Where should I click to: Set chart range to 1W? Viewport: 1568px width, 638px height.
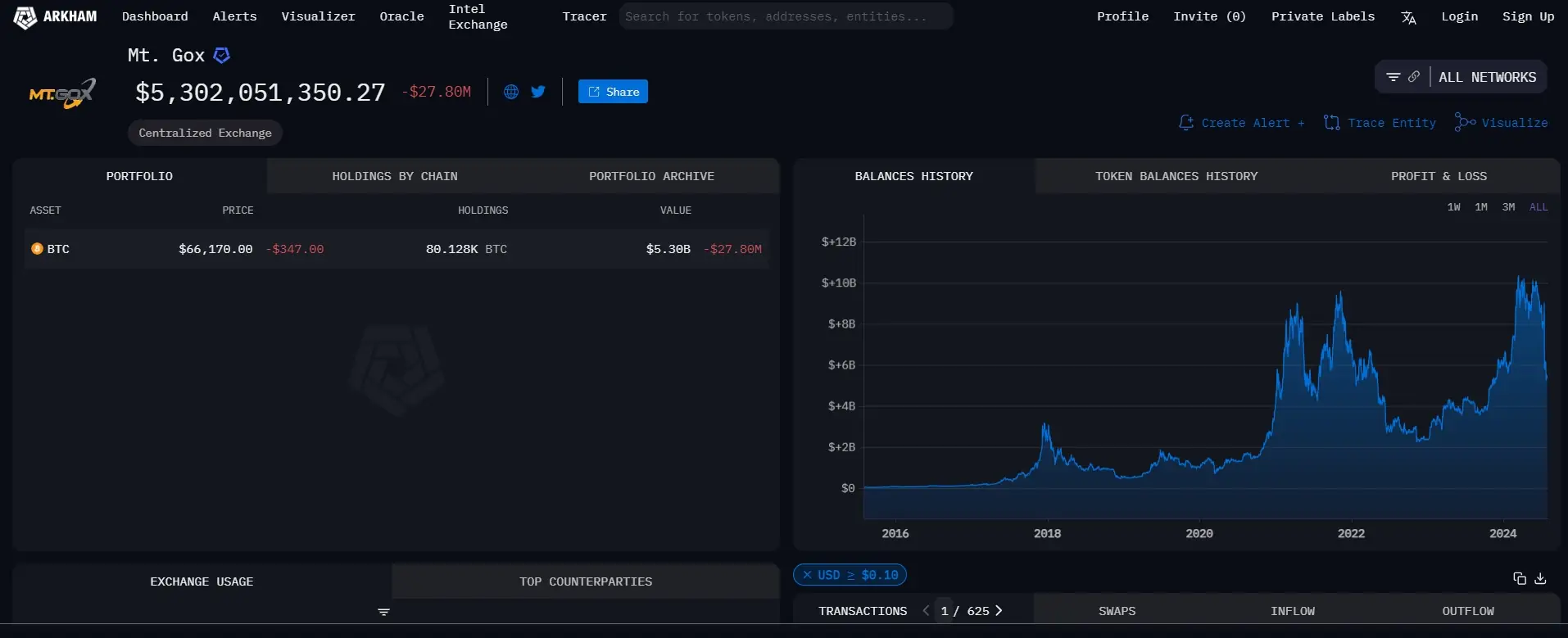(1453, 207)
